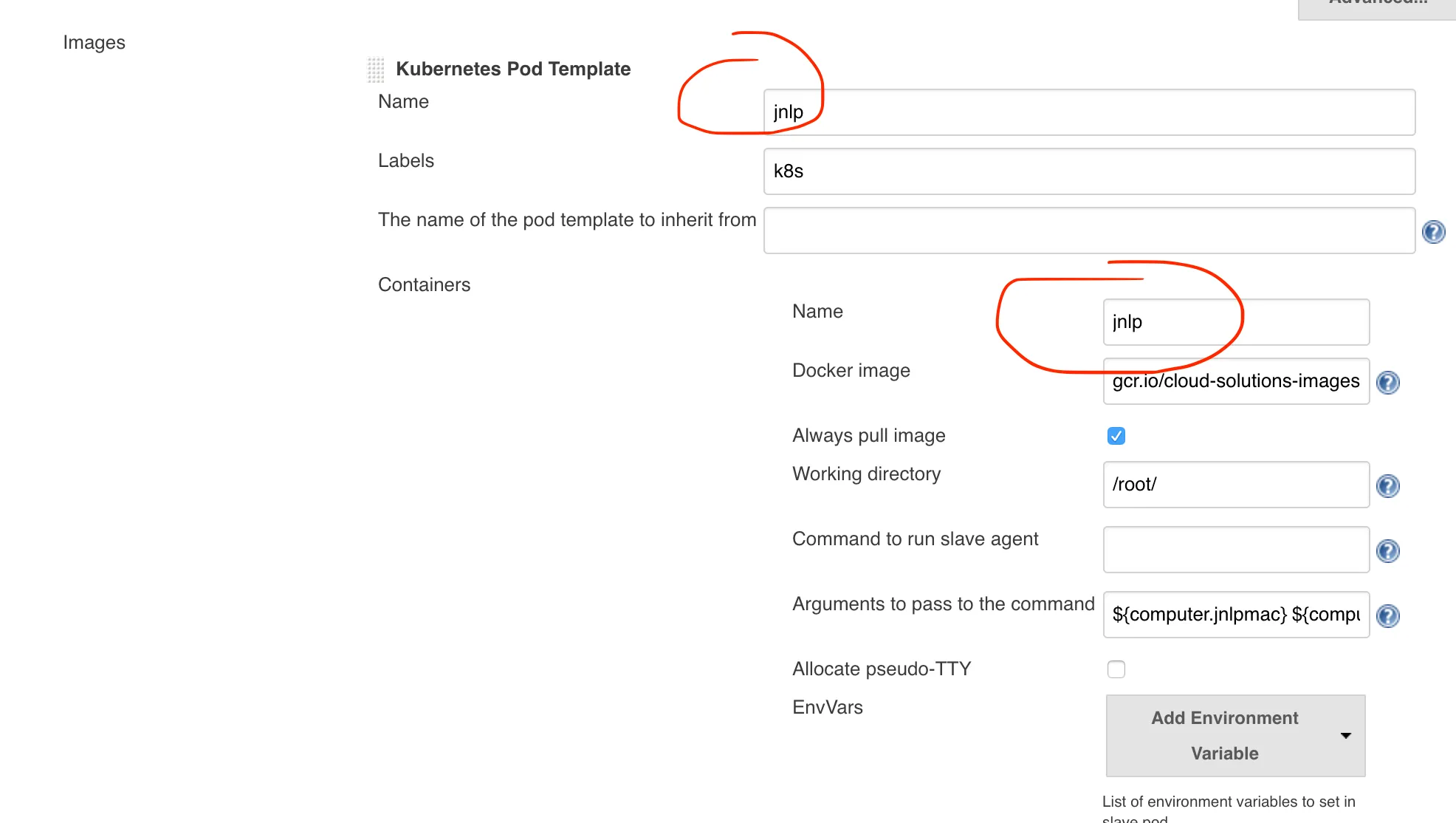Screen dimensions: 1456x823
Task: Show help for Arguments to pass
Action: tap(1388, 616)
